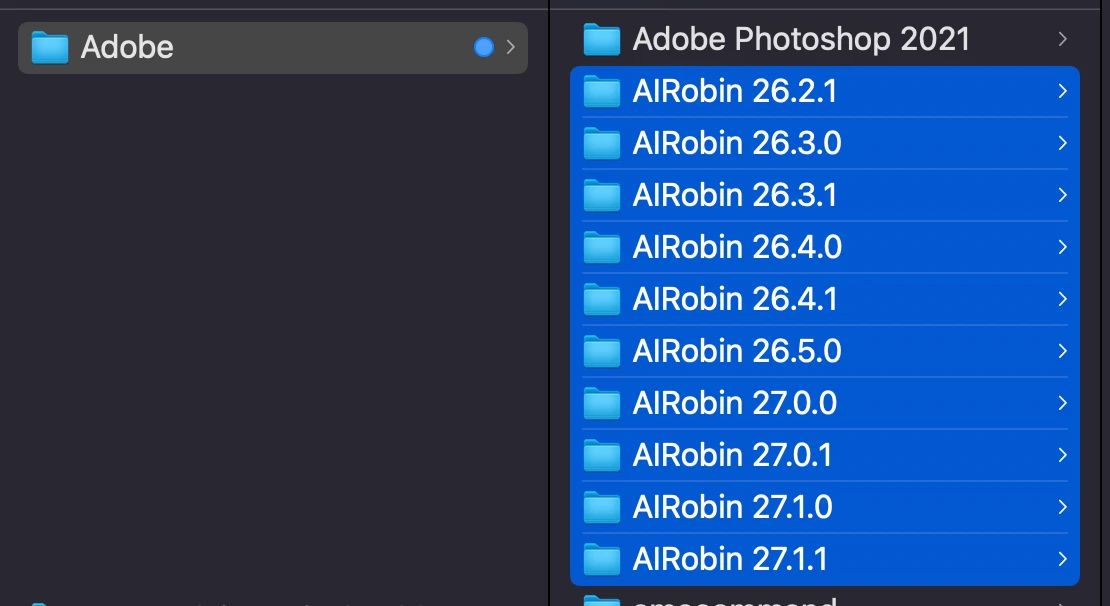Screen dimensions: 1110x606
Task: Select the AIRobin 27.1.0 folder icon
Action: coord(602,508)
